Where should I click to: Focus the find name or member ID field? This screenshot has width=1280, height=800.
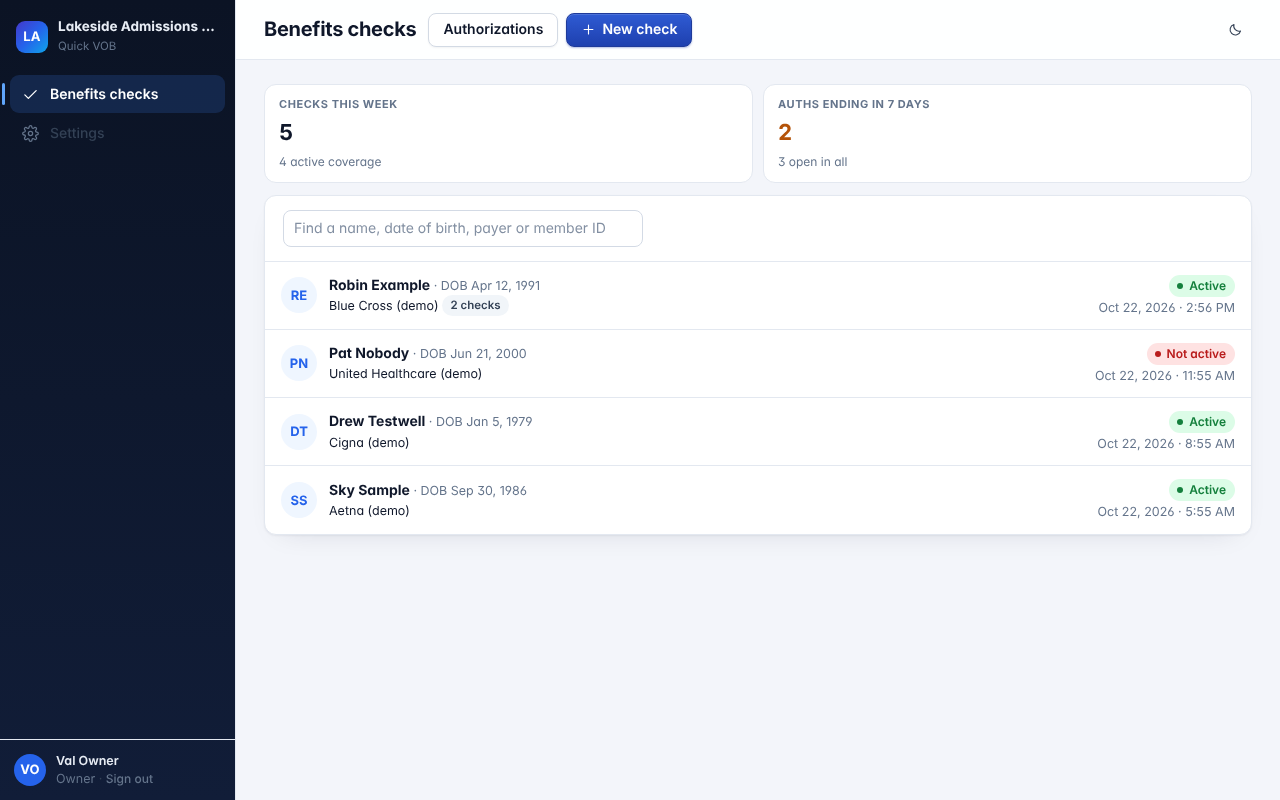click(463, 228)
